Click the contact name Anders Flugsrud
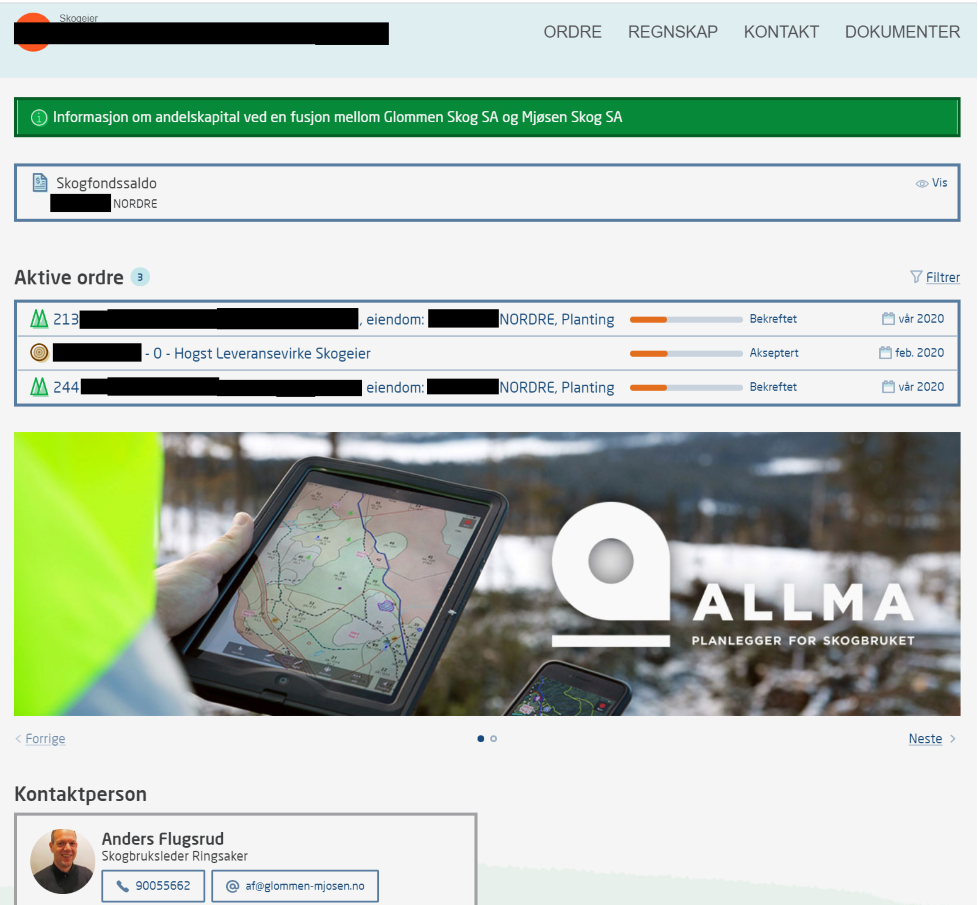Image resolution: width=978 pixels, height=905 pixels. tap(163, 839)
